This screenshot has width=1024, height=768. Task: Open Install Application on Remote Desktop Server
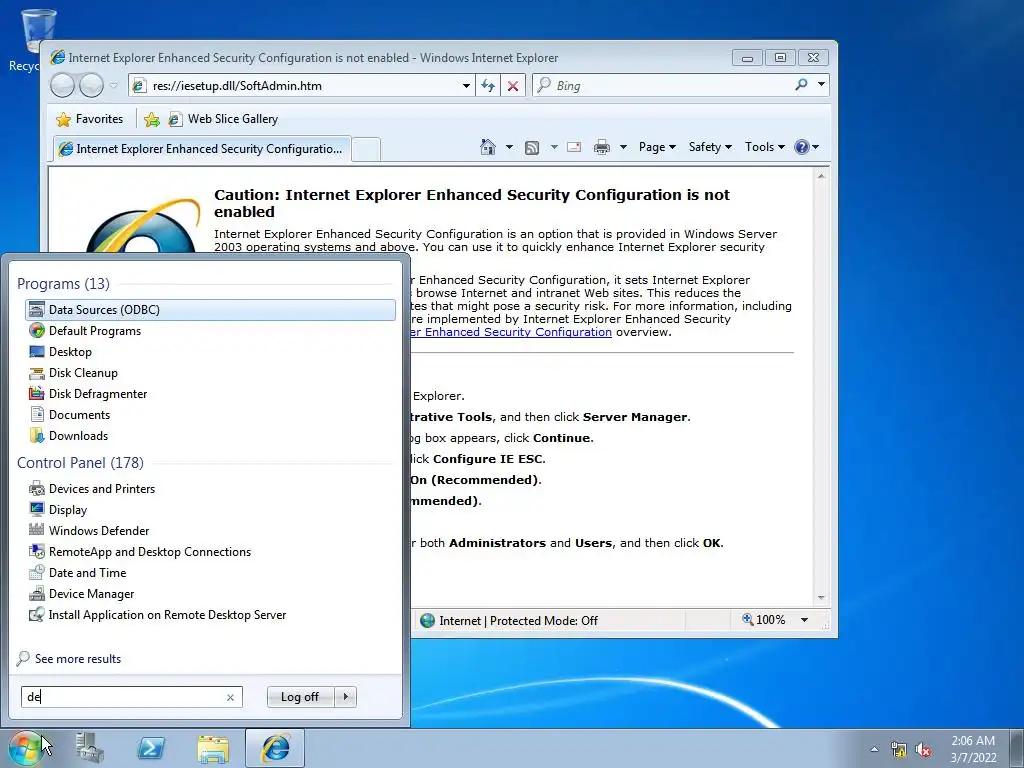click(210, 614)
